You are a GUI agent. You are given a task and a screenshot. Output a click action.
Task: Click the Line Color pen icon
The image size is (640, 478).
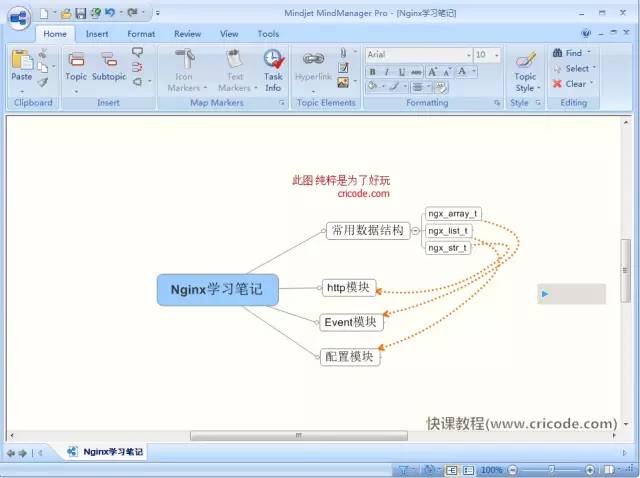394,87
